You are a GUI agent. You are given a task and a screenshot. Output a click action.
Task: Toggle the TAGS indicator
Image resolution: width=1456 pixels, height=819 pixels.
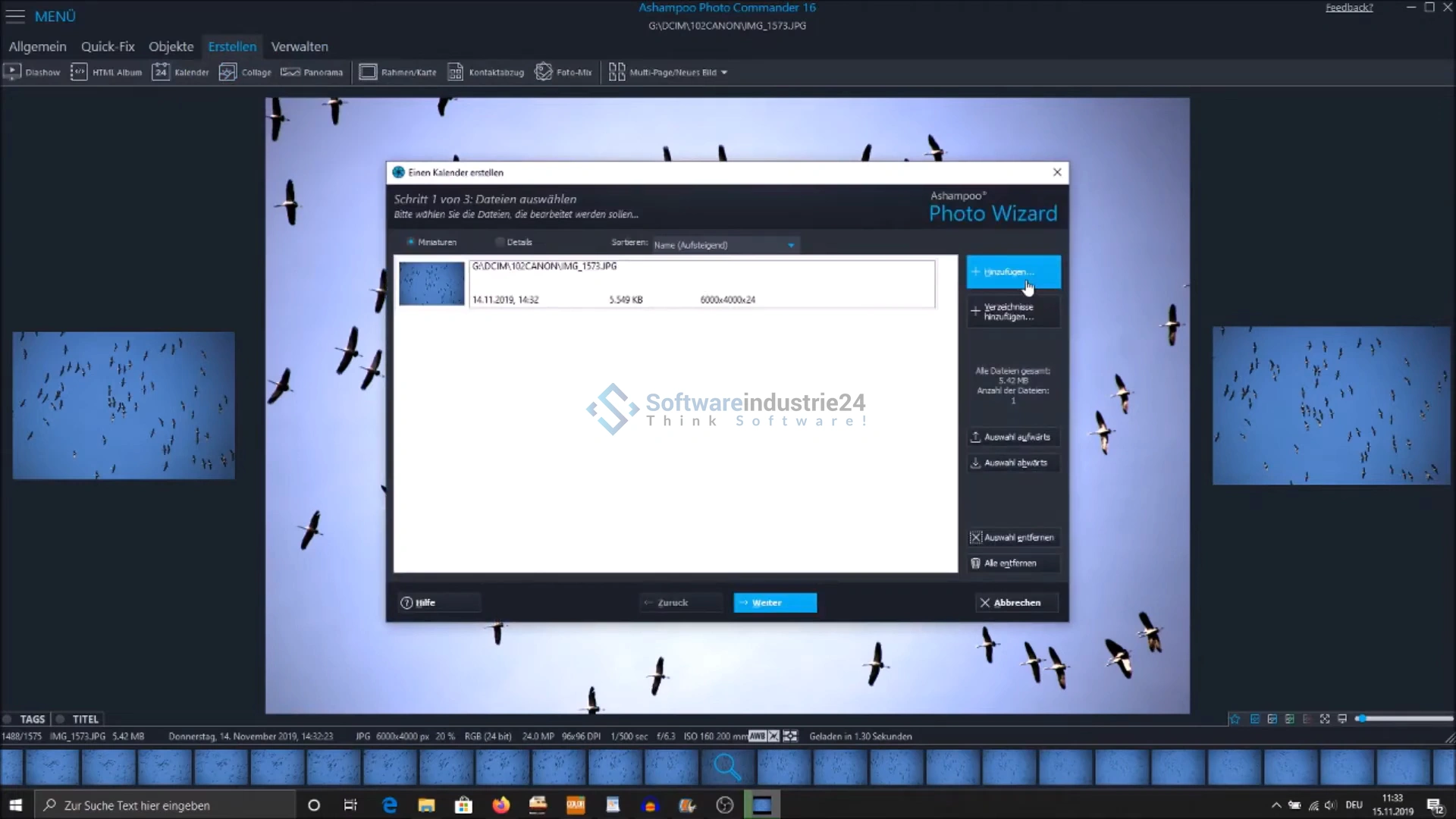coord(8,719)
